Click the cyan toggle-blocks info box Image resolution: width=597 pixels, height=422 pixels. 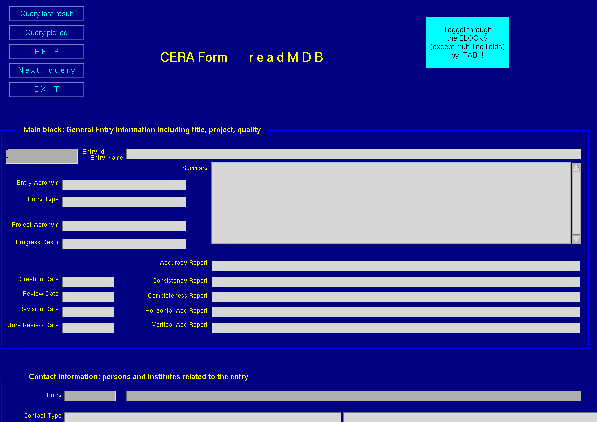[467, 42]
